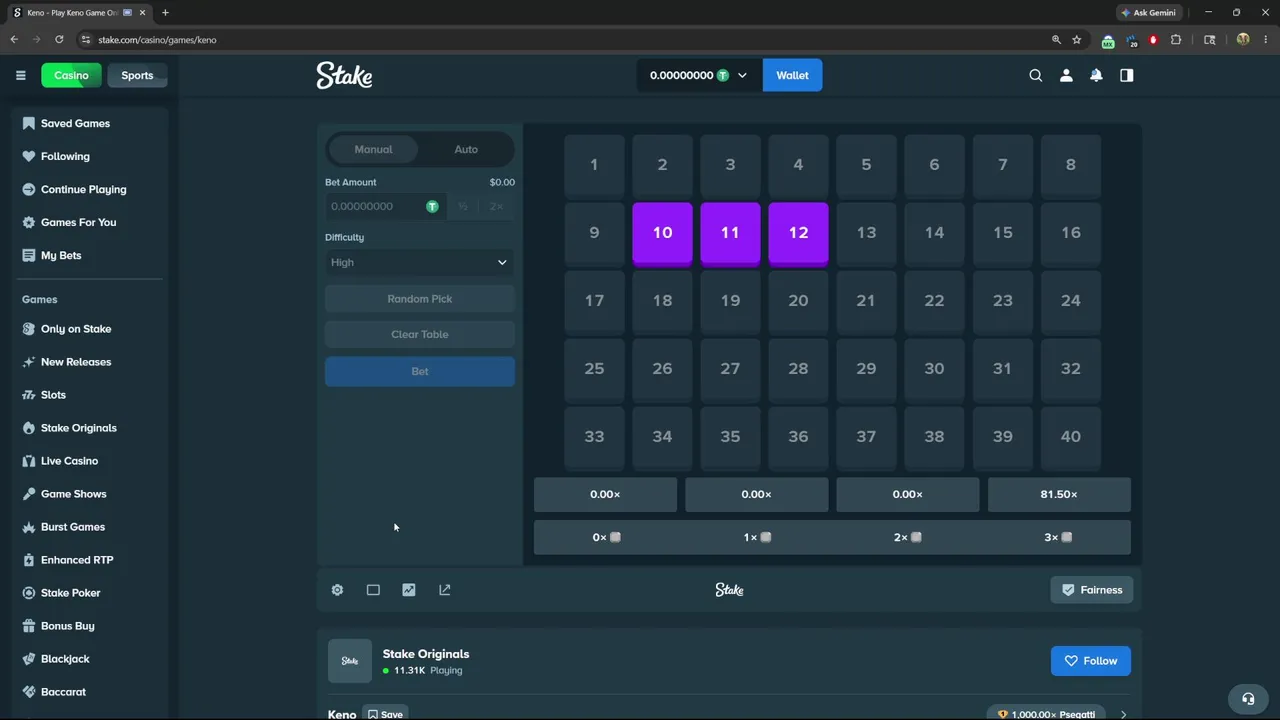Open game settings gear below Keno board

tap(337, 590)
